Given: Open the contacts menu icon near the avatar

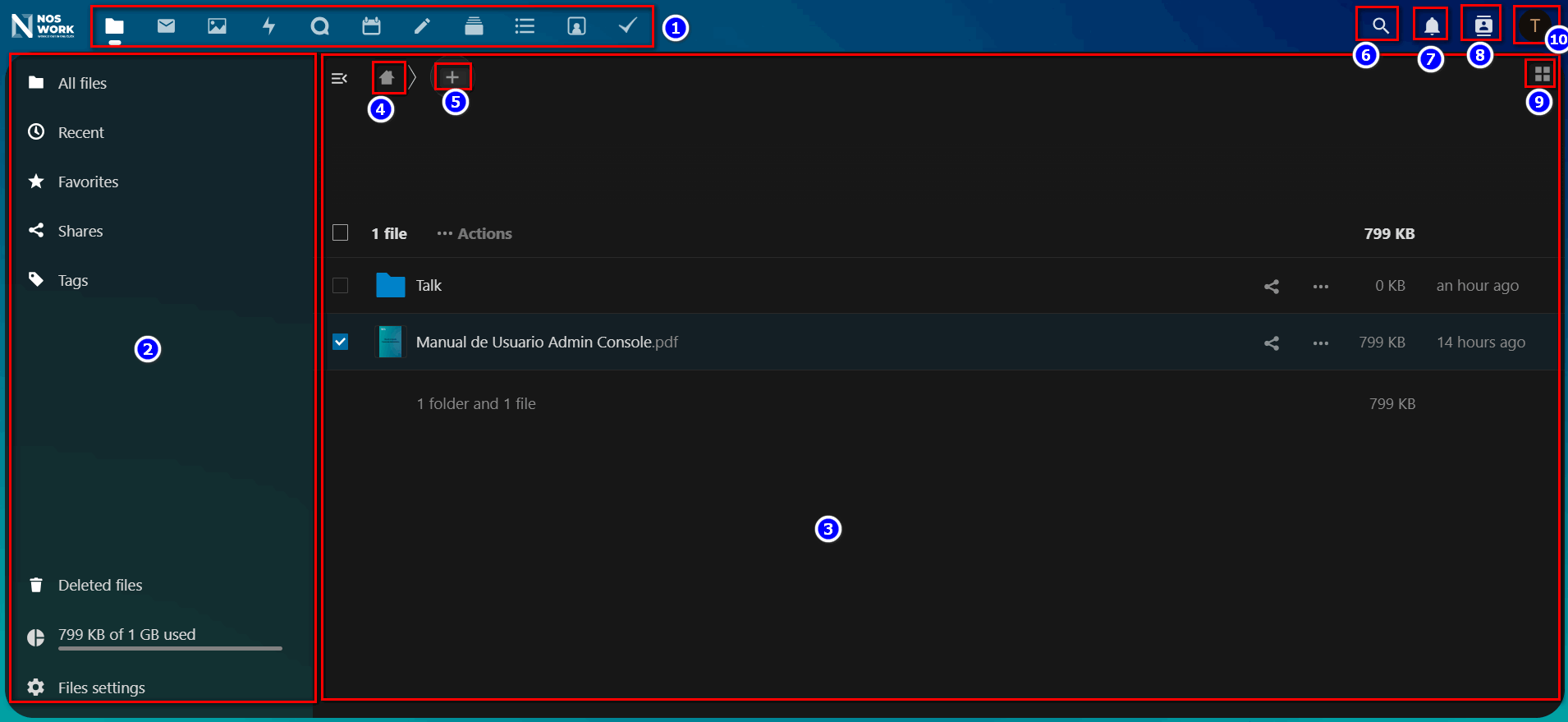Looking at the screenshot, I should click(x=1483, y=25).
